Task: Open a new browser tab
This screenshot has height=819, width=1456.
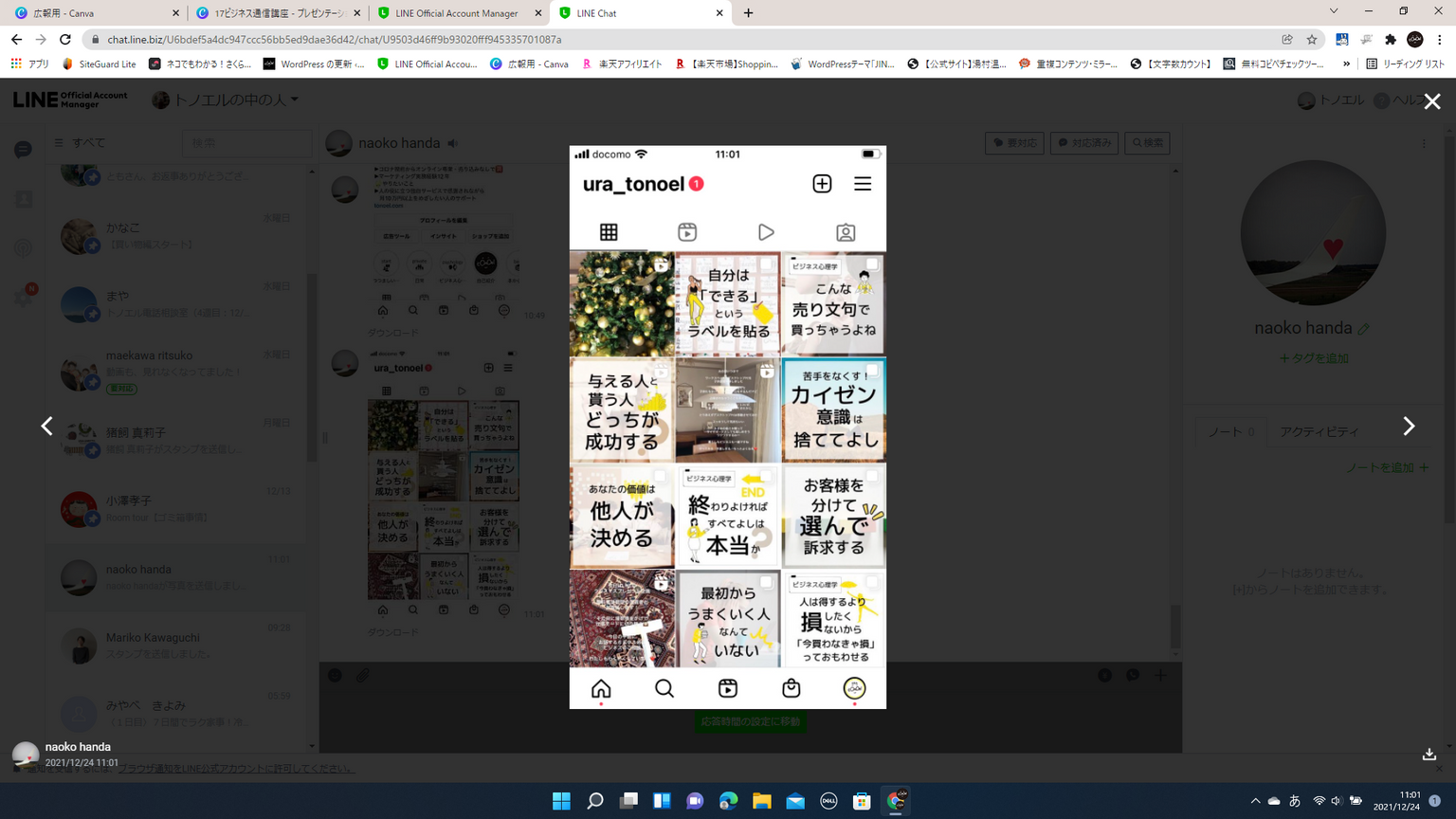Action: point(748,13)
